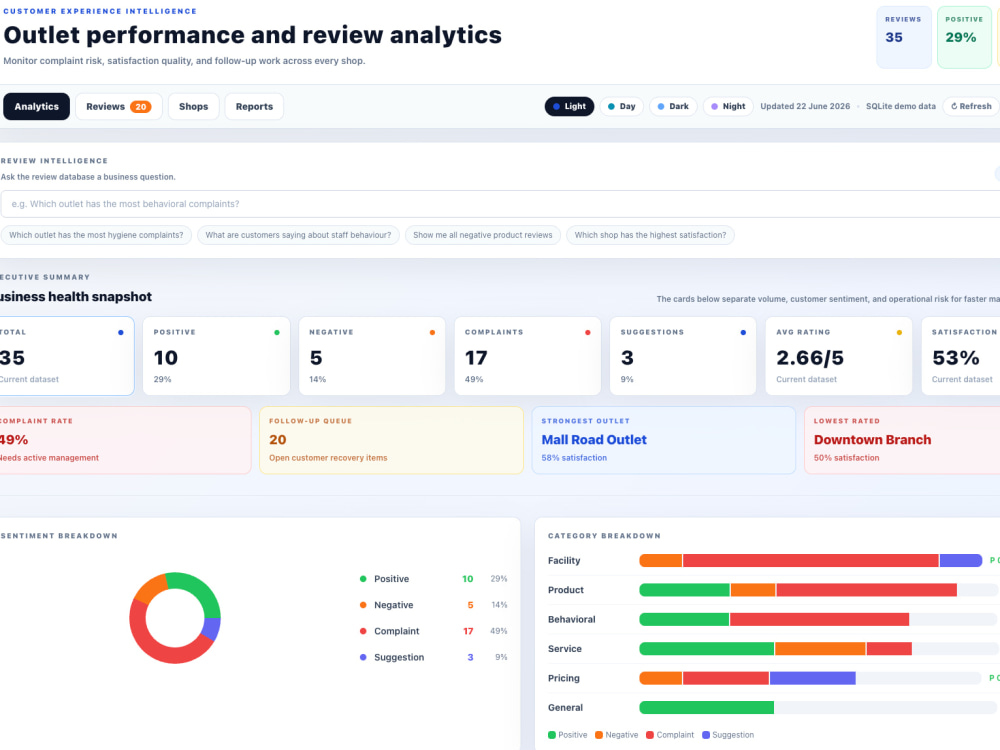Open the Follow-up Queue card
This screenshot has height=750, width=1000.
(392, 440)
